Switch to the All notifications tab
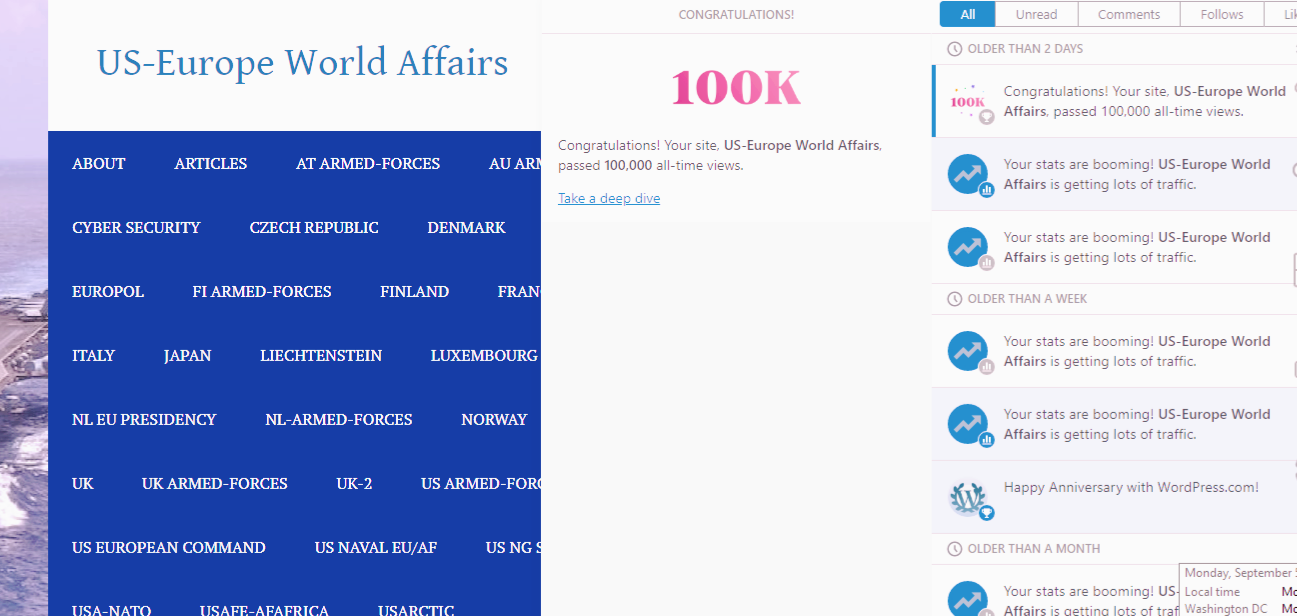The width and height of the screenshot is (1297, 616). [967, 14]
